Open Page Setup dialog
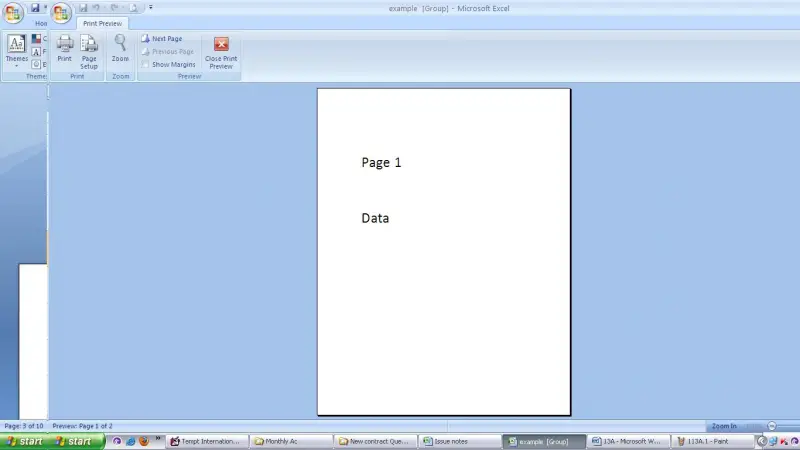 click(89, 52)
